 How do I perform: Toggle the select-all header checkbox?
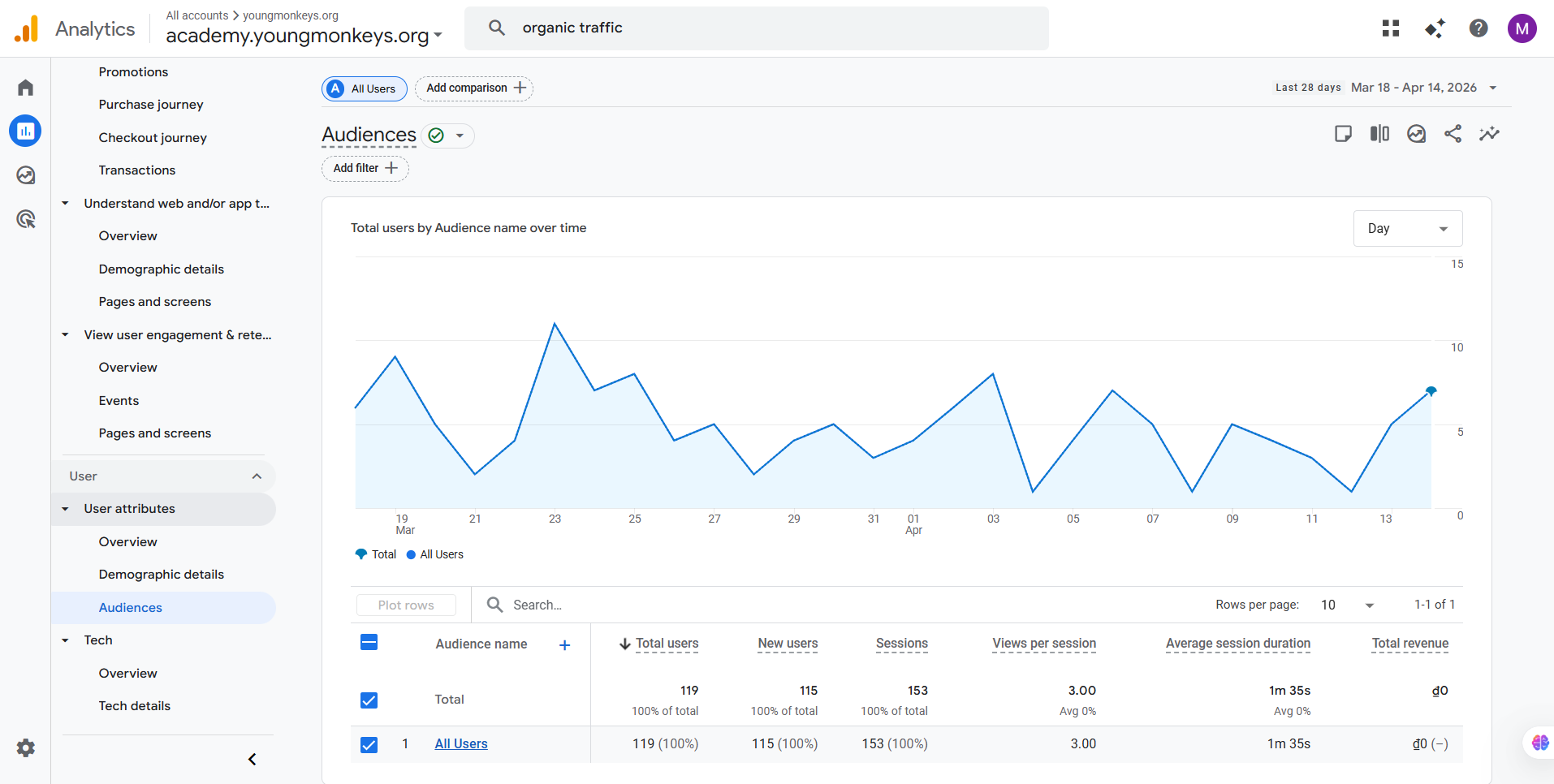click(369, 643)
